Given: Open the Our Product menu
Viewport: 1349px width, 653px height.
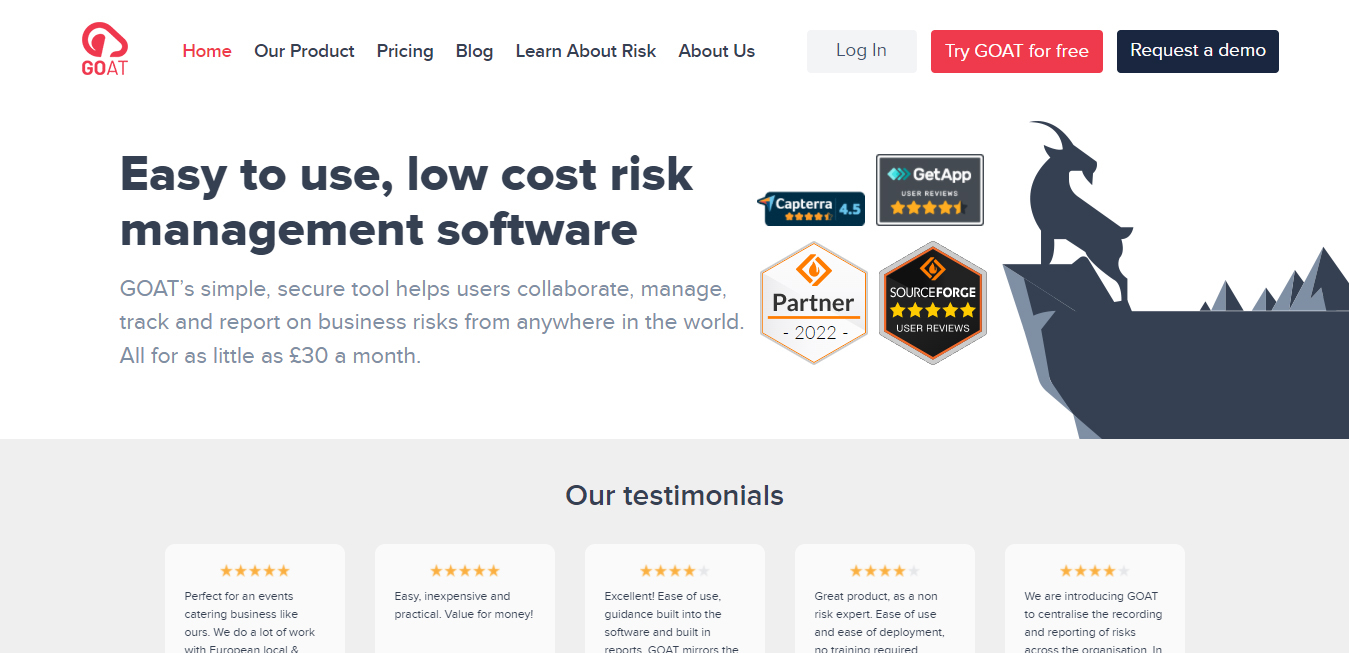Looking at the screenshot, I should [304, 51].
